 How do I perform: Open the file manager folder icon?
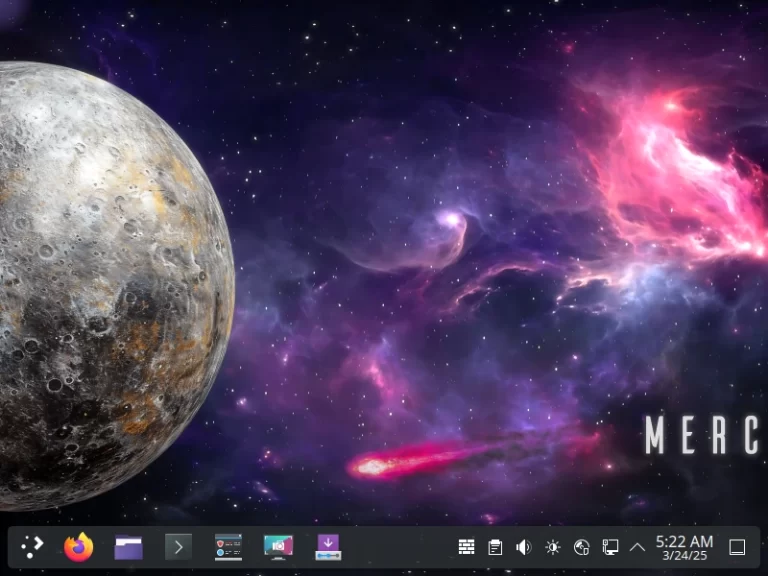(129, 547)
